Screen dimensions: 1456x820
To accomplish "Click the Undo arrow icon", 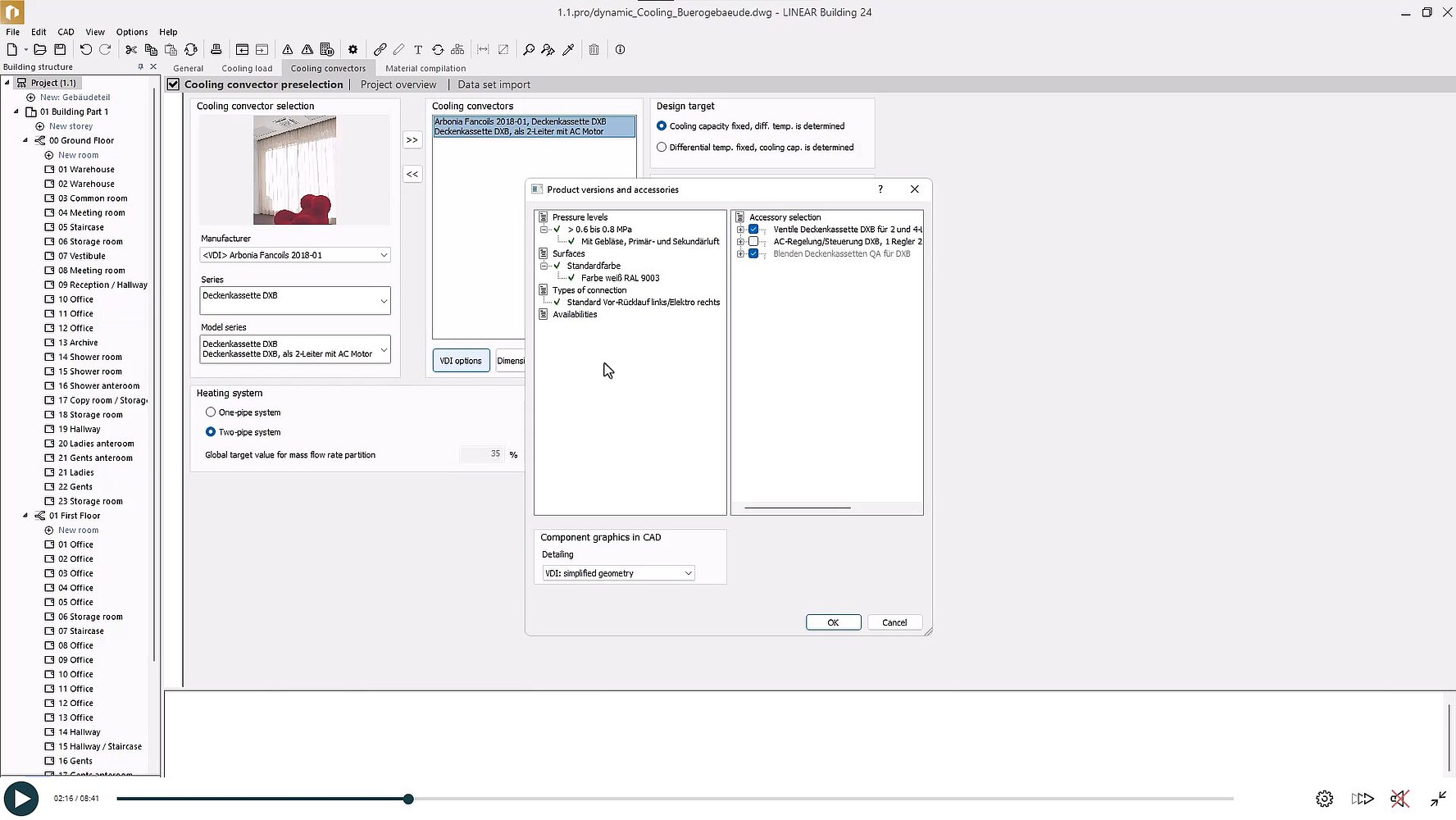I will [x=85, y=49].
